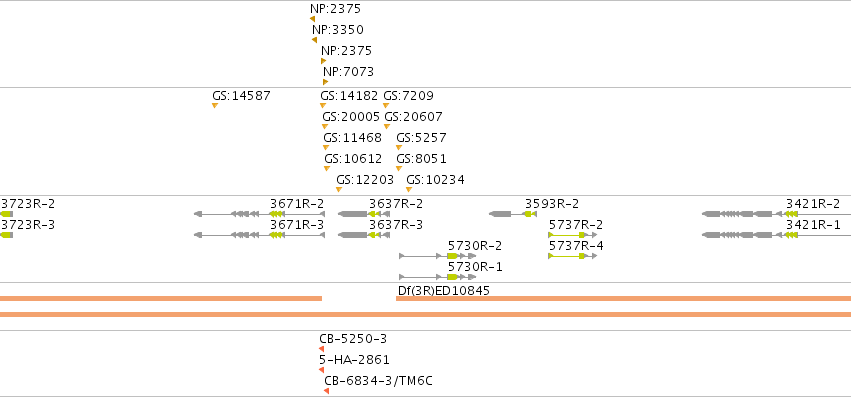
Task: Select the 3637R-2 transcript model
Action: (364, 214)
